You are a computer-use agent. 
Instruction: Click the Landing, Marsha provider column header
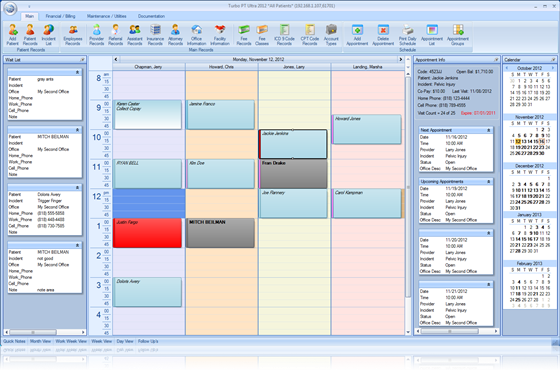click(x=368, y=67)
